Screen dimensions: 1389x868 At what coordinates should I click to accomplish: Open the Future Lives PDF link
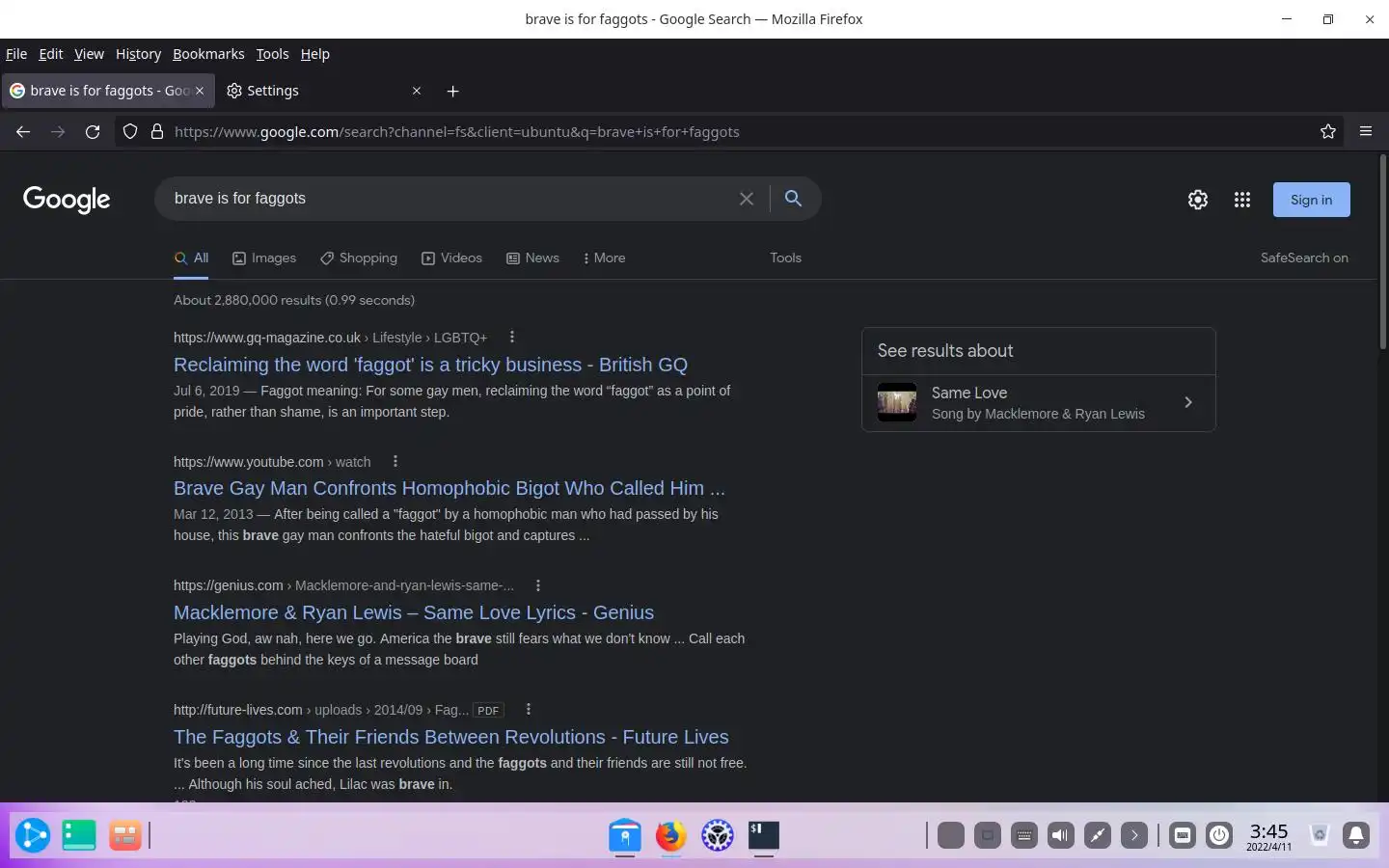click(x=450, y=737)
